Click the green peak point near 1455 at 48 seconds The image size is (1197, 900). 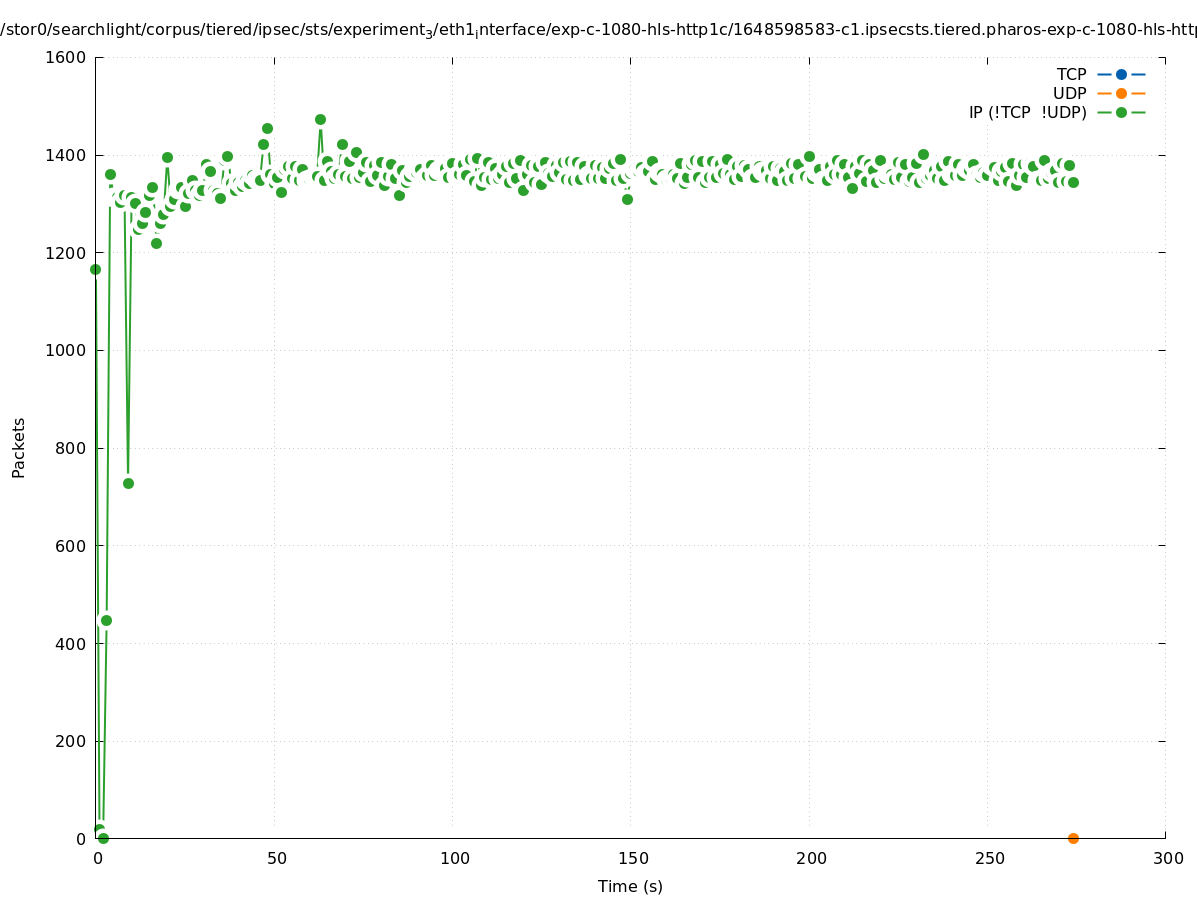(x=267, y=128)
